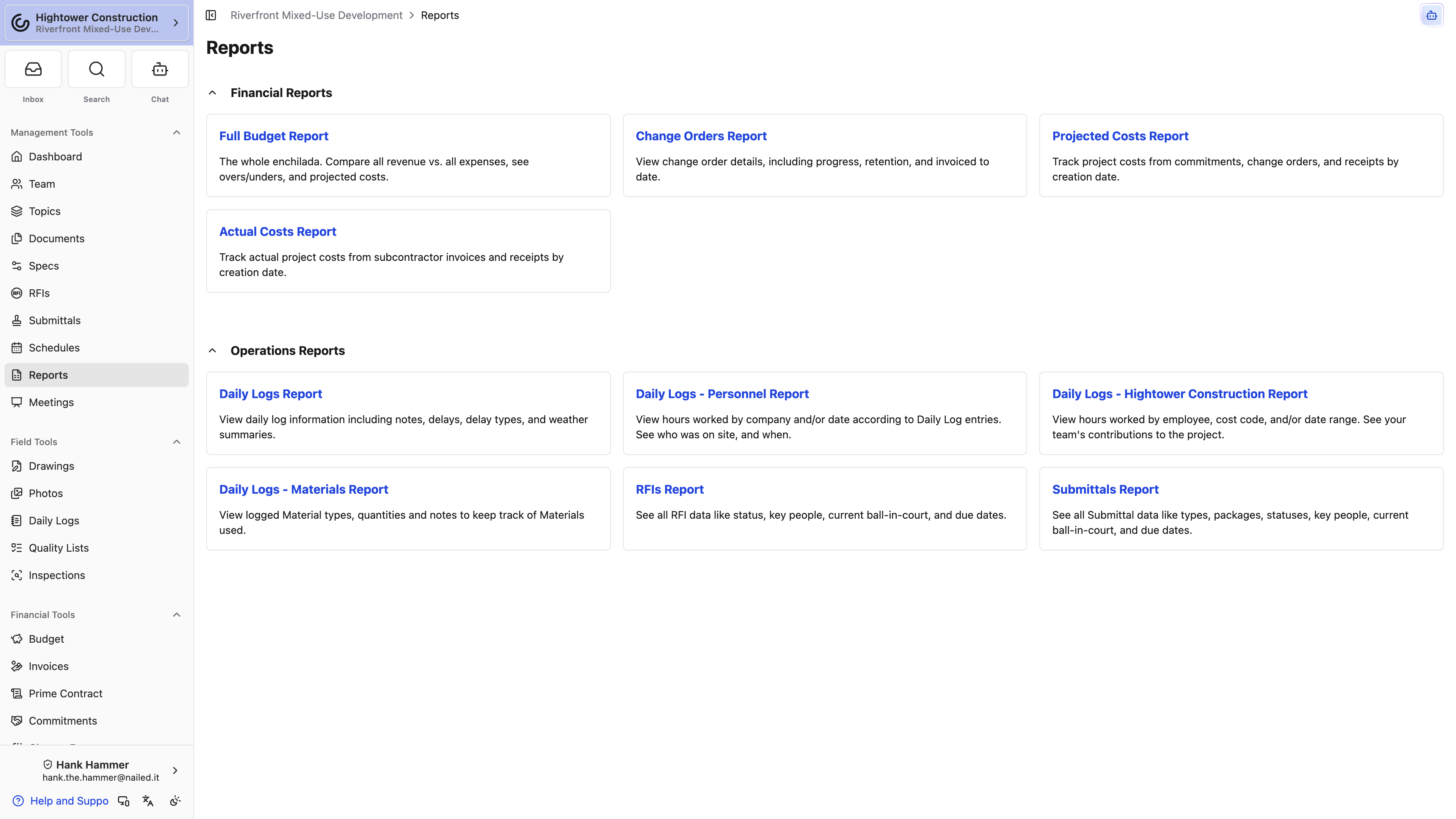Image resolution: width=1456 pixels, height=819 pixels.
Task: Navigate to Specs
Action: (x=97, y=266)
